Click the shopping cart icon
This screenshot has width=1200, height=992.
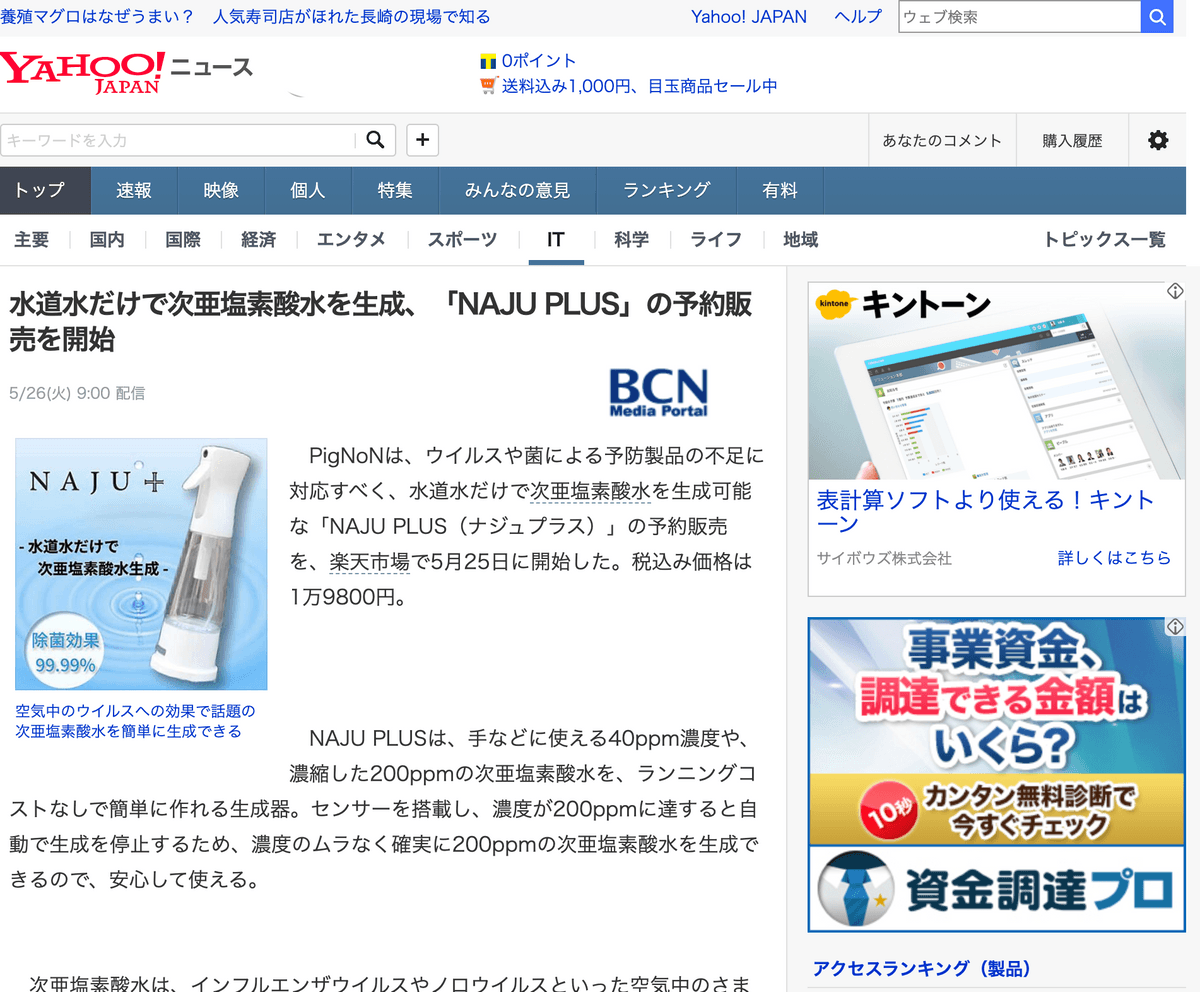(489, 86)
